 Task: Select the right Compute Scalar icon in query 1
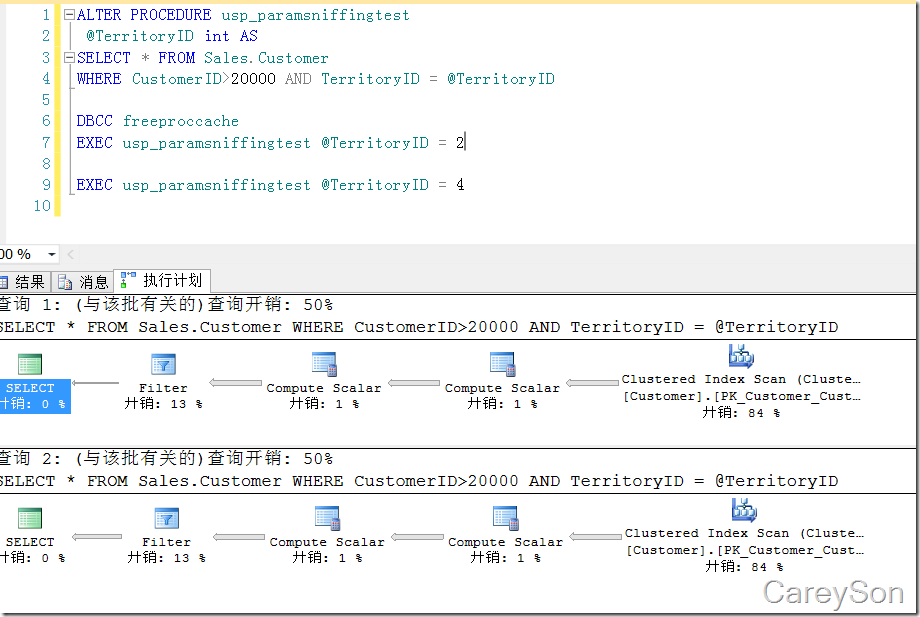click(502, 365)
